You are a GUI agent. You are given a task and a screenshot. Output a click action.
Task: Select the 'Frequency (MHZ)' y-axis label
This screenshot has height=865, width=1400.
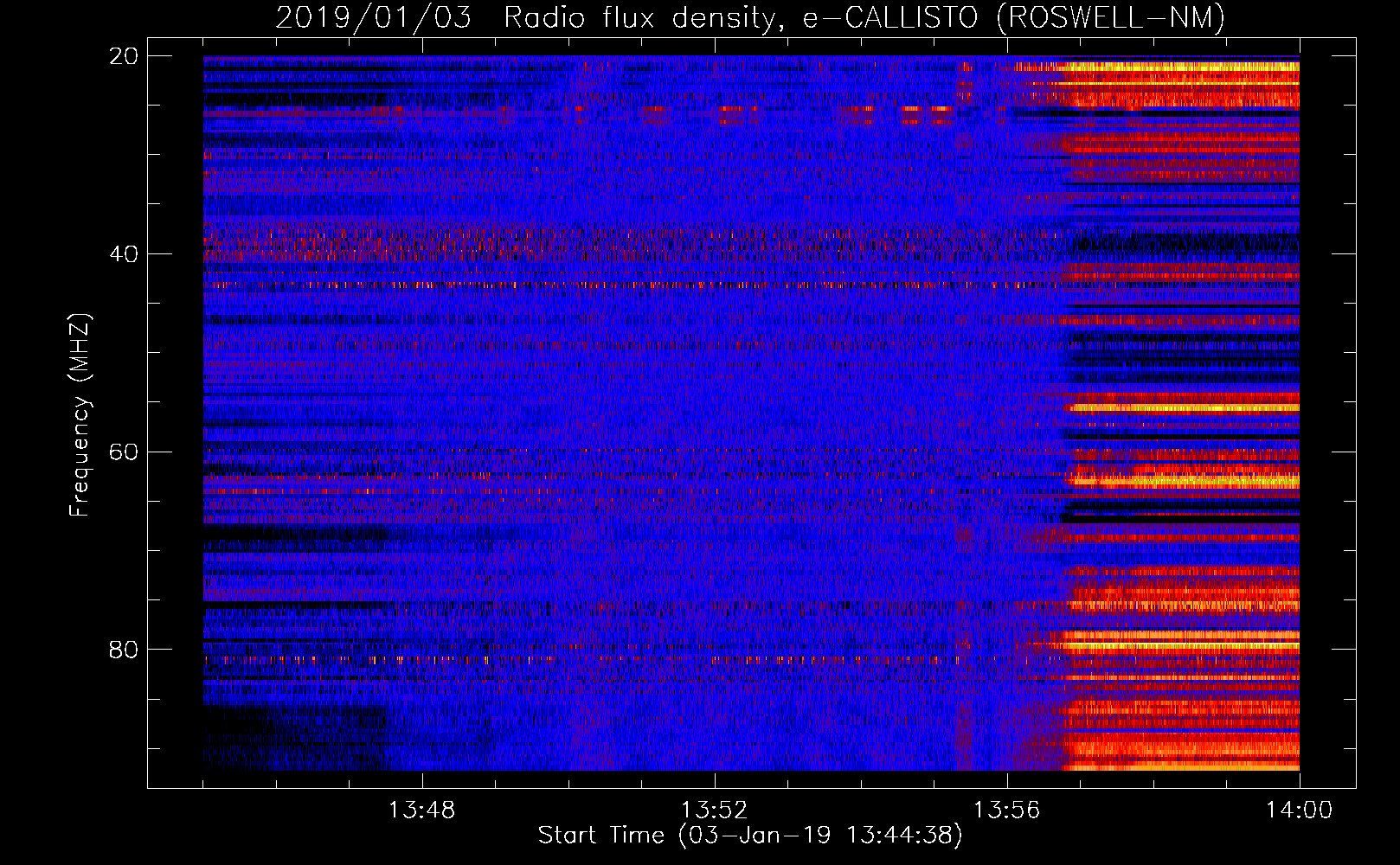tap(80, 415)
